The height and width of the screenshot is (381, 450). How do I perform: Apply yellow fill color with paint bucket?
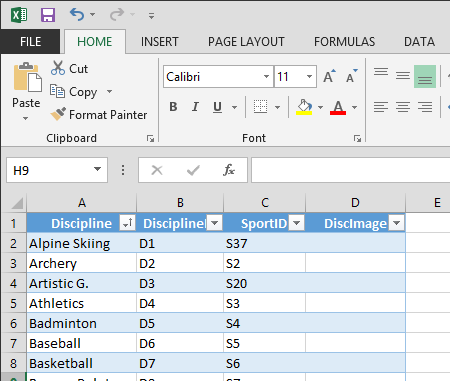[x=304, y=107]
